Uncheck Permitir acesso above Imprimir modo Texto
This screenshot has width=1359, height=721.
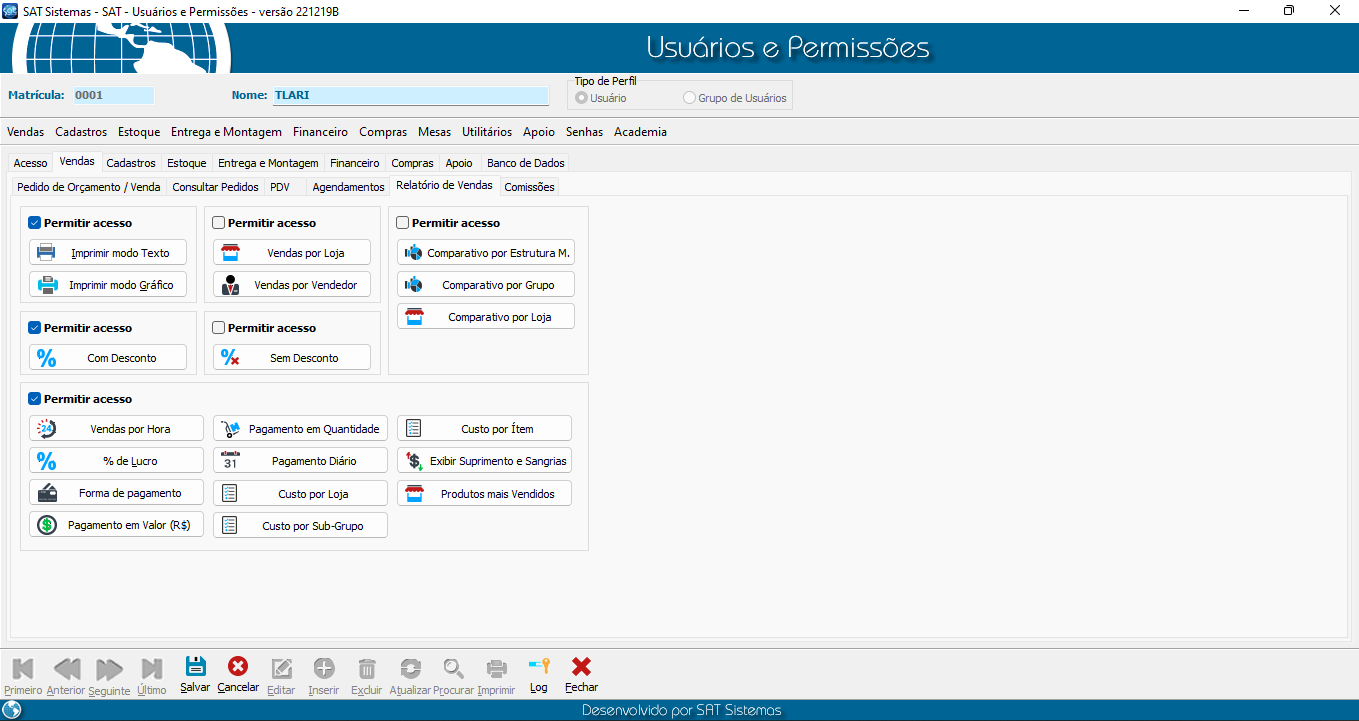coord(35,223)
